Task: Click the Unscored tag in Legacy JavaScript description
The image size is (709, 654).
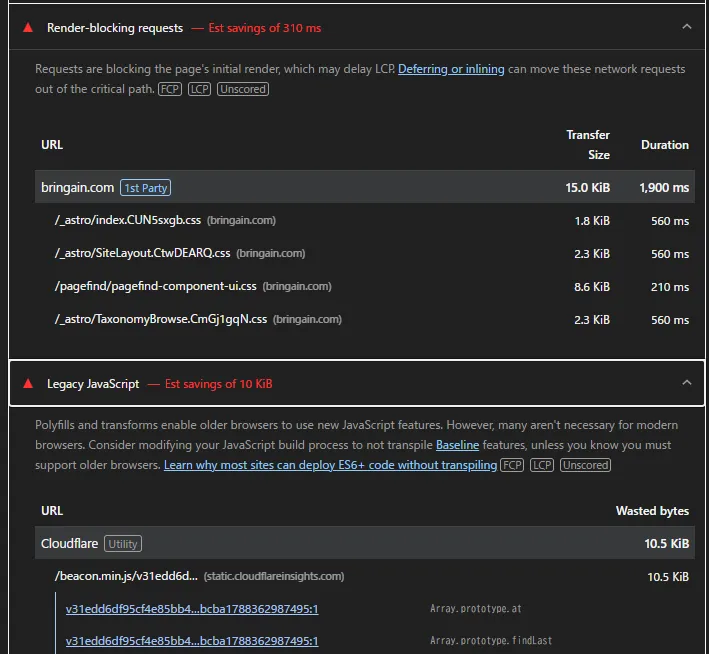Action: pos(585,465)
